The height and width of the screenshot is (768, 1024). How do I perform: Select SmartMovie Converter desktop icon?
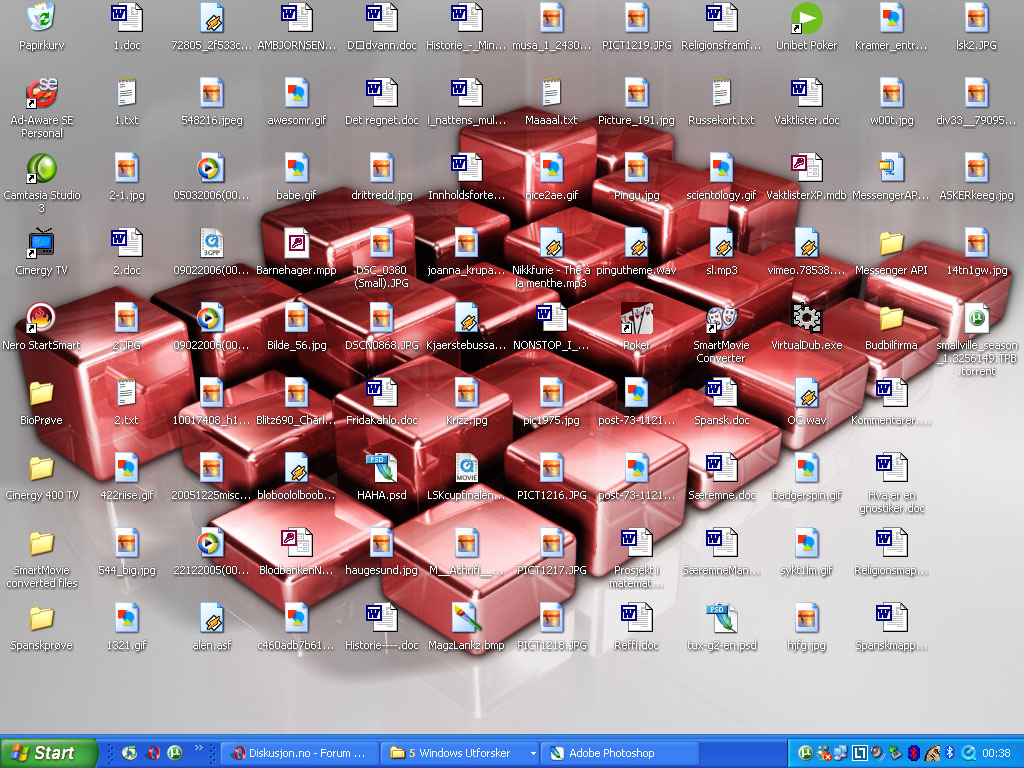[721, 318]
